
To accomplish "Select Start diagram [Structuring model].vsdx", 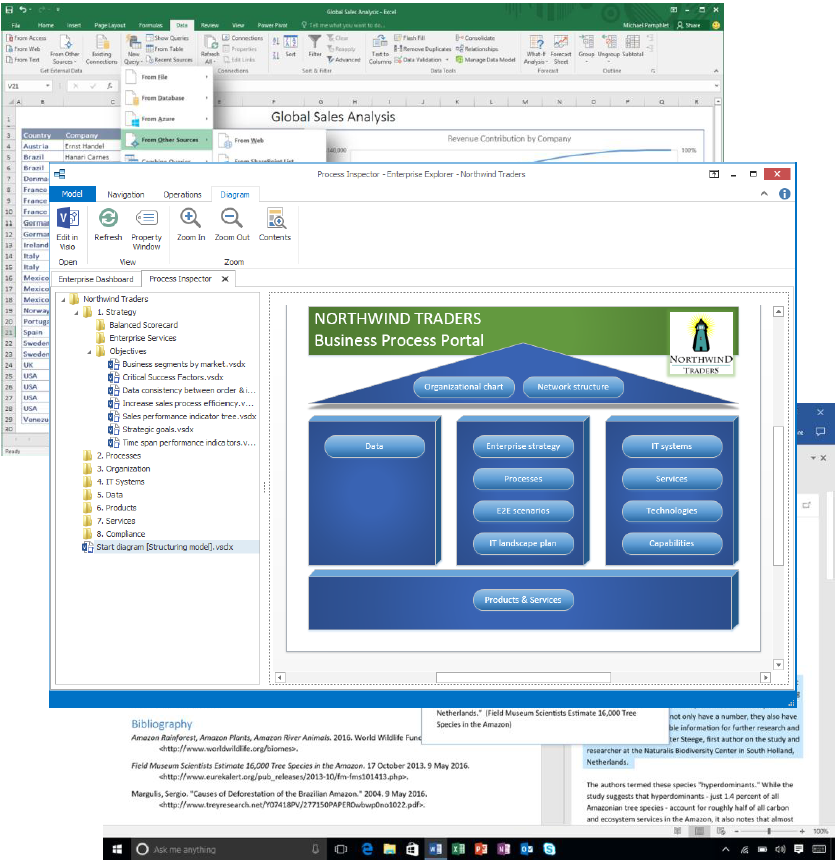I will coord(164,547).
